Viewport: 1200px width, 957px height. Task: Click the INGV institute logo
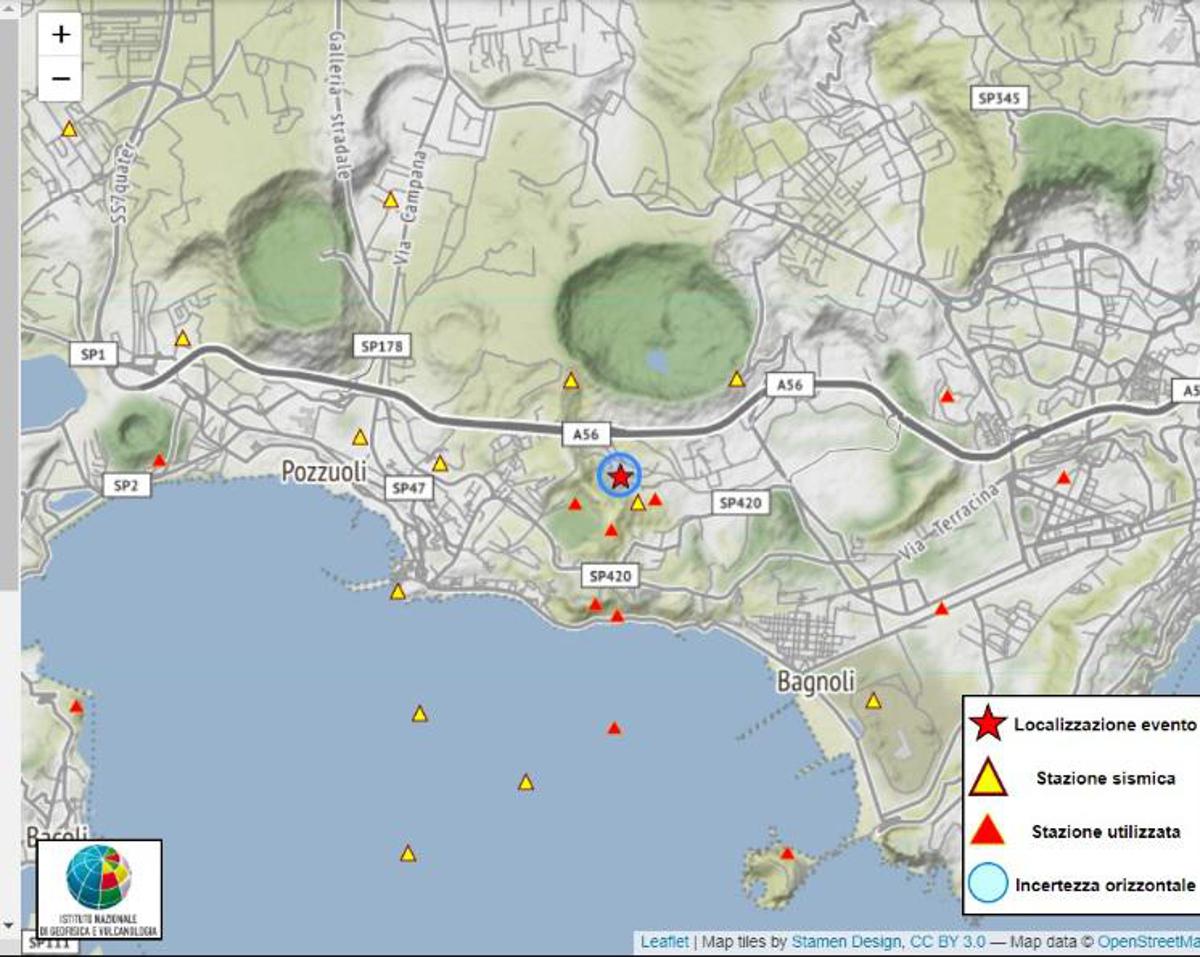tap(99, 889)
